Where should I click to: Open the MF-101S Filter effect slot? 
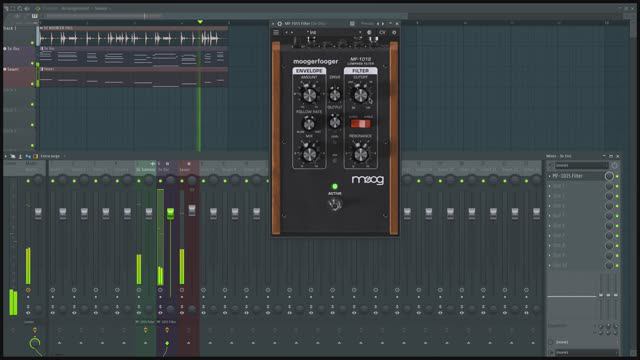[x=577, y=176]
